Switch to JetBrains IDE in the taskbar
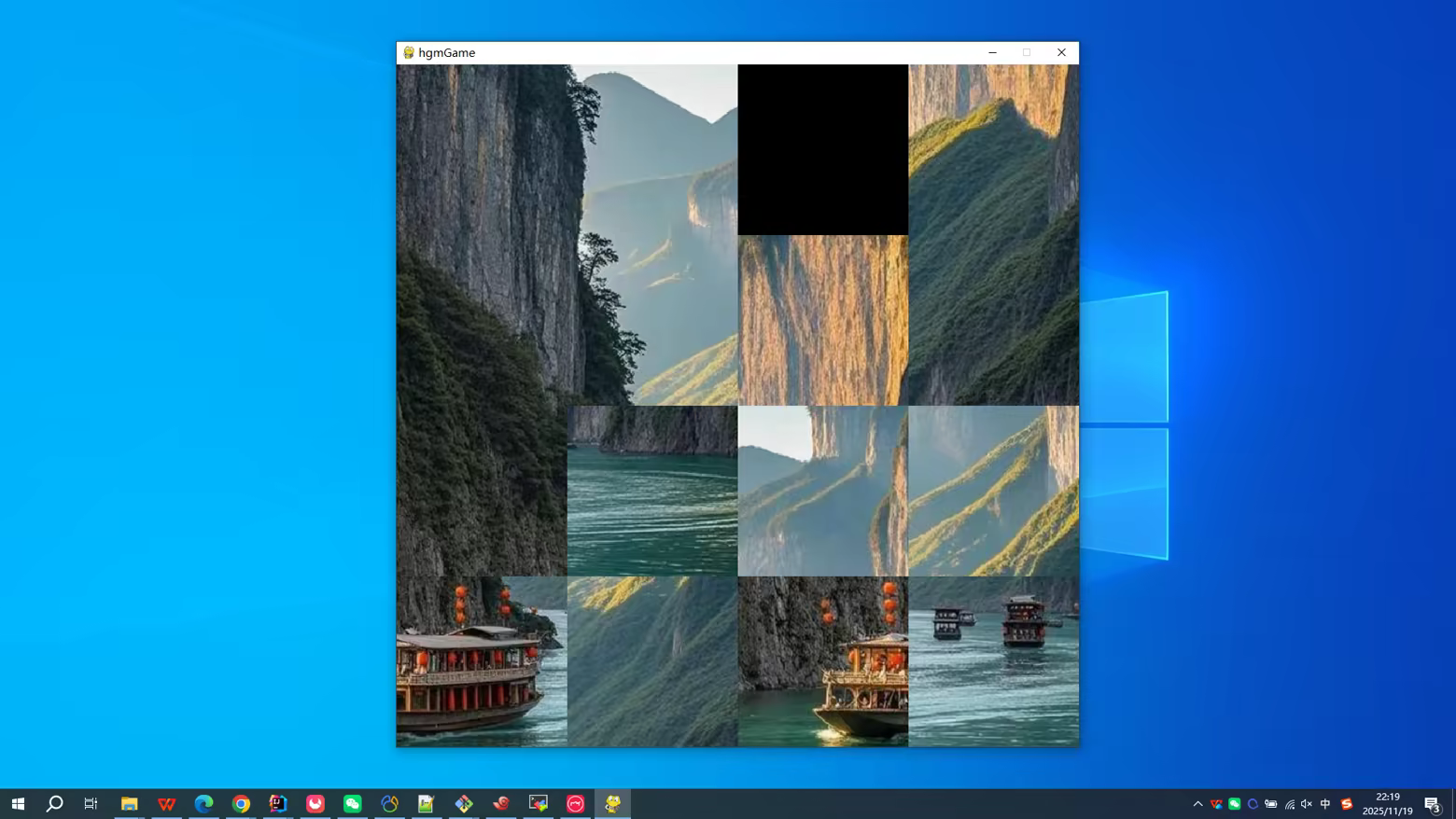 (x=278, y=803)
